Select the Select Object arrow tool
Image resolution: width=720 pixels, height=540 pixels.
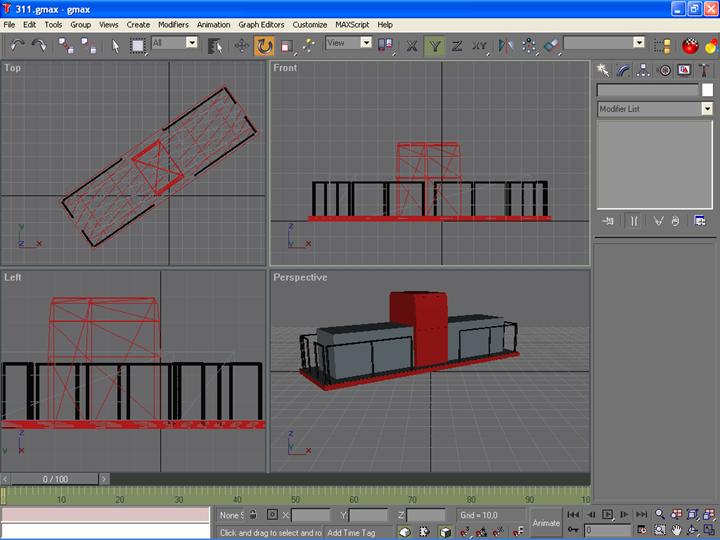click(115, 45)
